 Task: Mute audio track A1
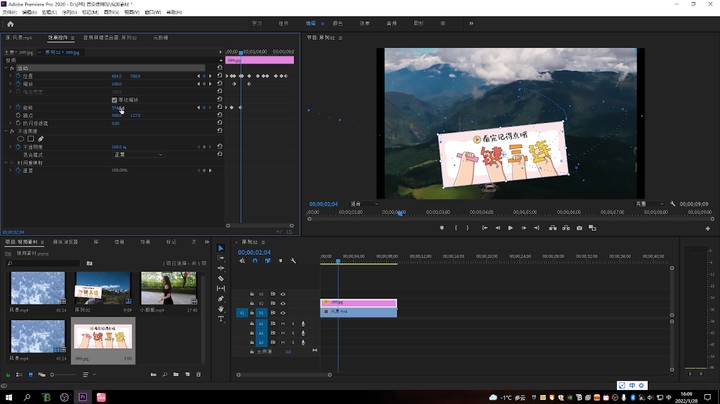click(x=283, y=324)
